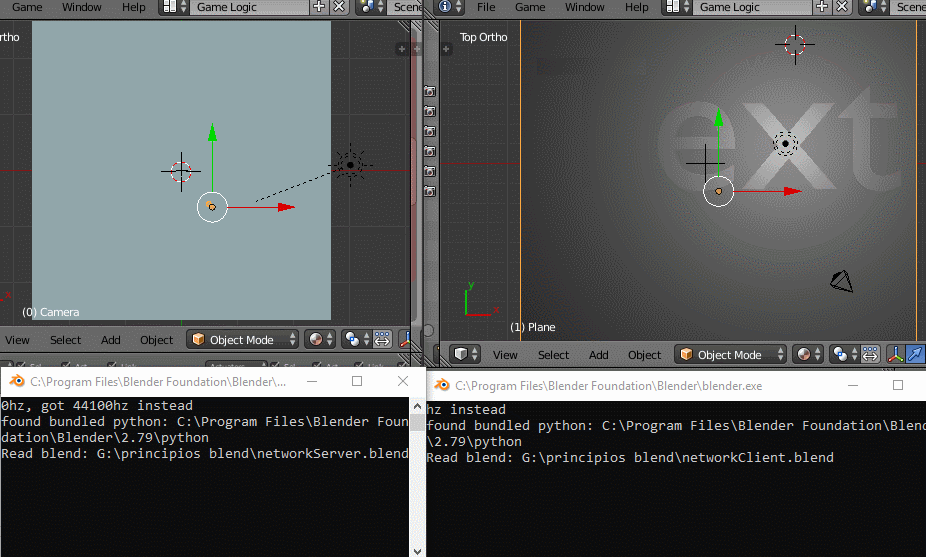This screenshot has width=926, height=557.
Task: Edit Game Logic layout name in left window
Action: click(x=250, y=7)
